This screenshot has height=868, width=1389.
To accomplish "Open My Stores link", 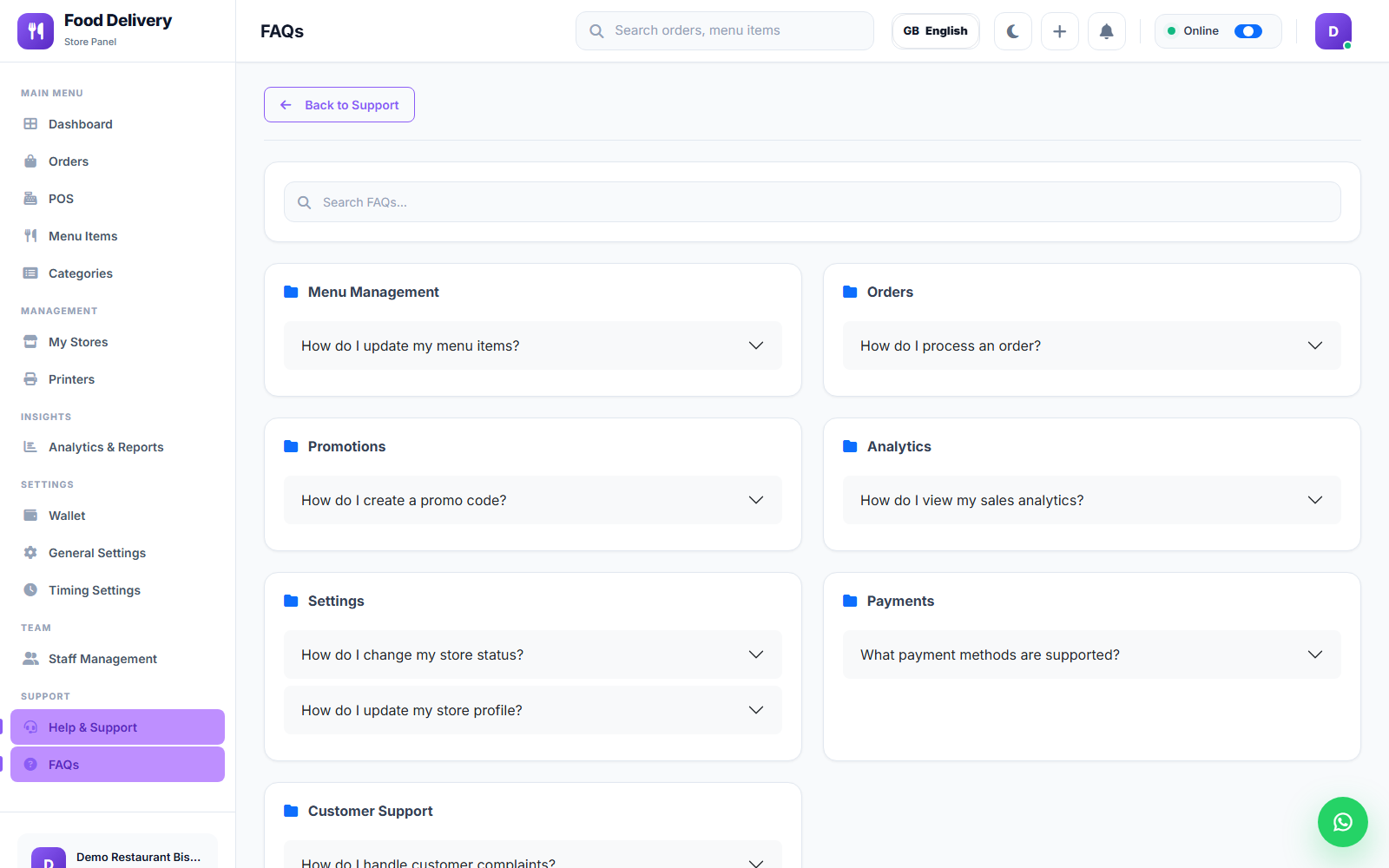I will click(x=117, y=342).
